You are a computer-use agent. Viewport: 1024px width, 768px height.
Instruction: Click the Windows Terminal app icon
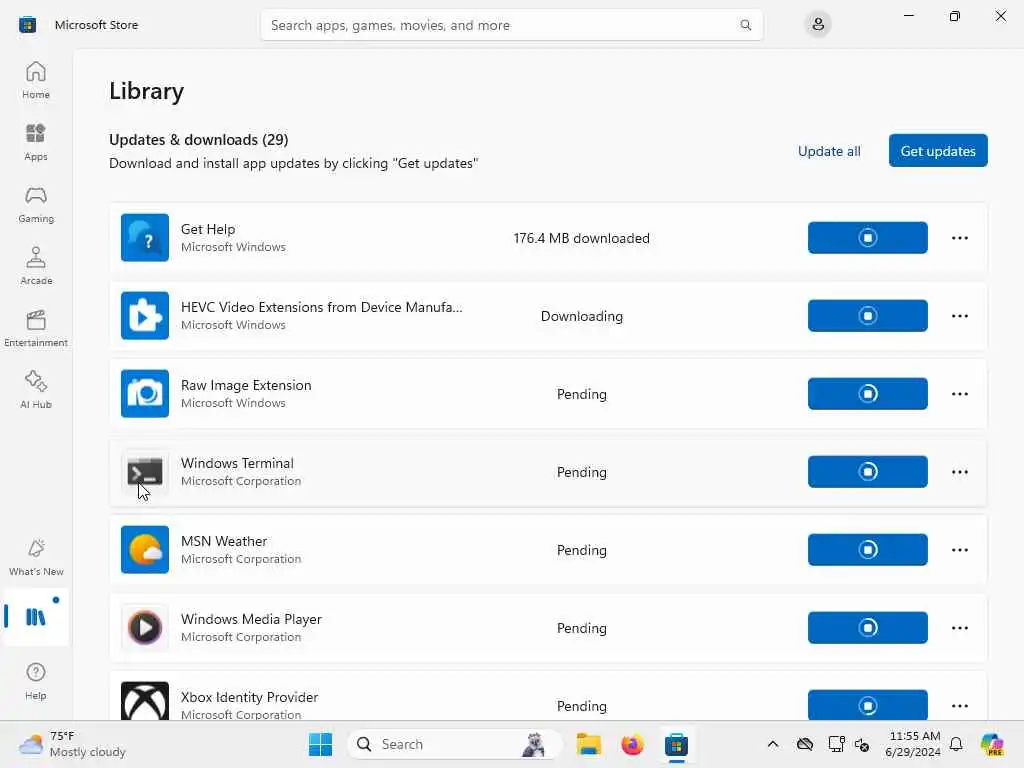[x=145, y=472]
